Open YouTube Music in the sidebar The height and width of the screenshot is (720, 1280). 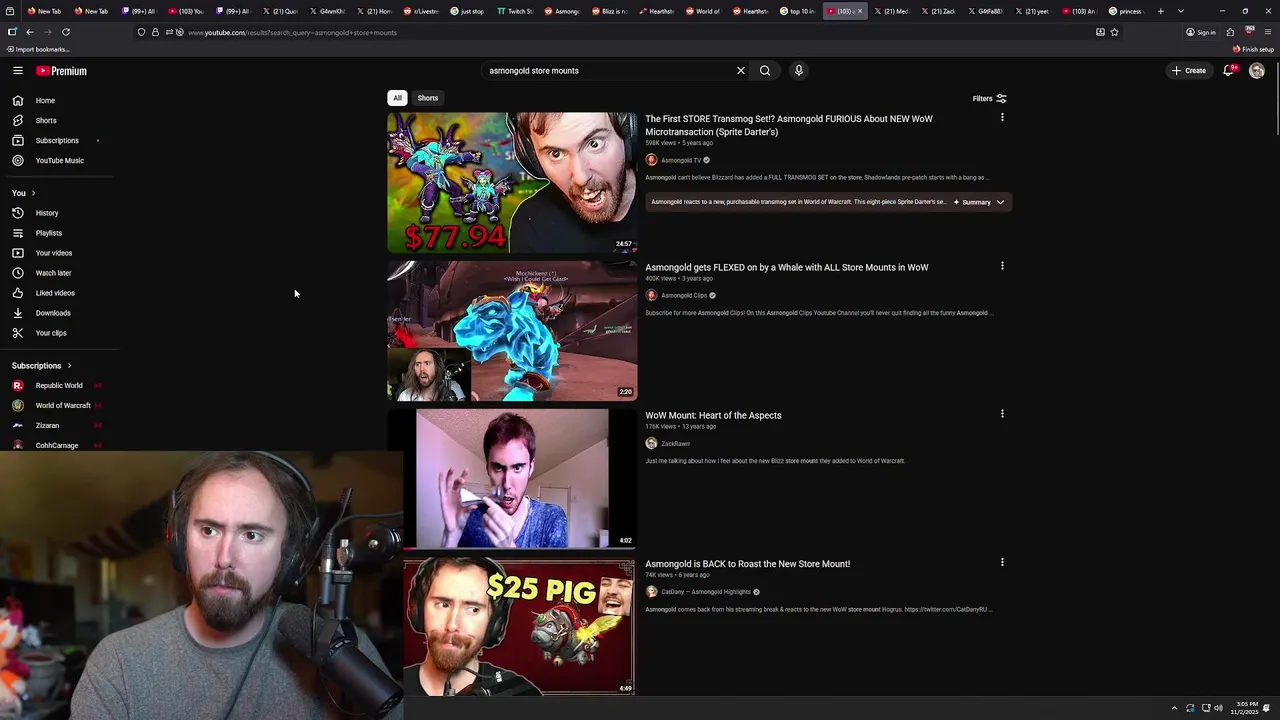point(59,161)
